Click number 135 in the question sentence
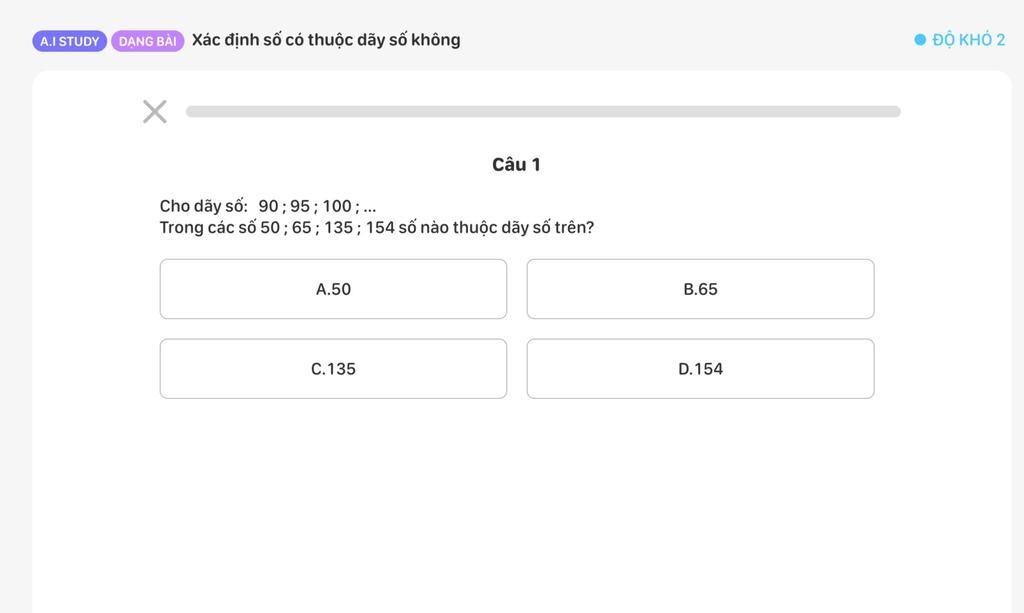Screen dimensions: 1024x613 tap(338, 228)
